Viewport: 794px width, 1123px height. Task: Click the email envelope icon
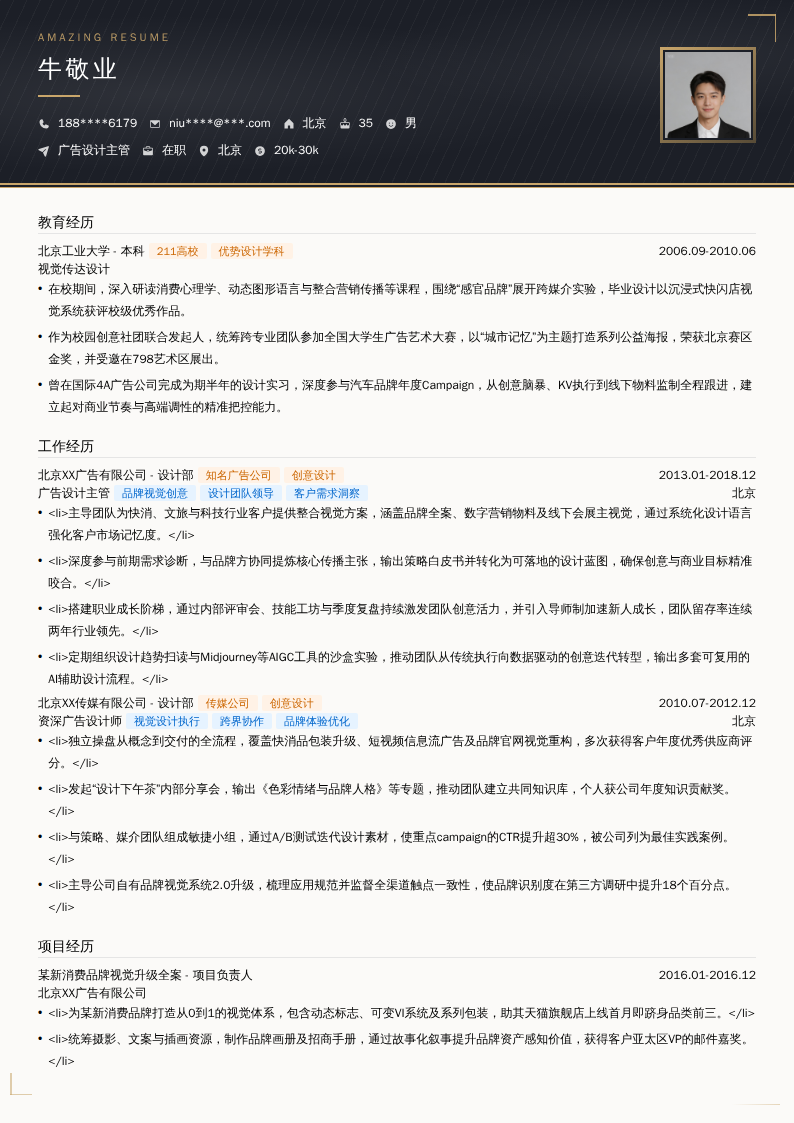(155, 124)
